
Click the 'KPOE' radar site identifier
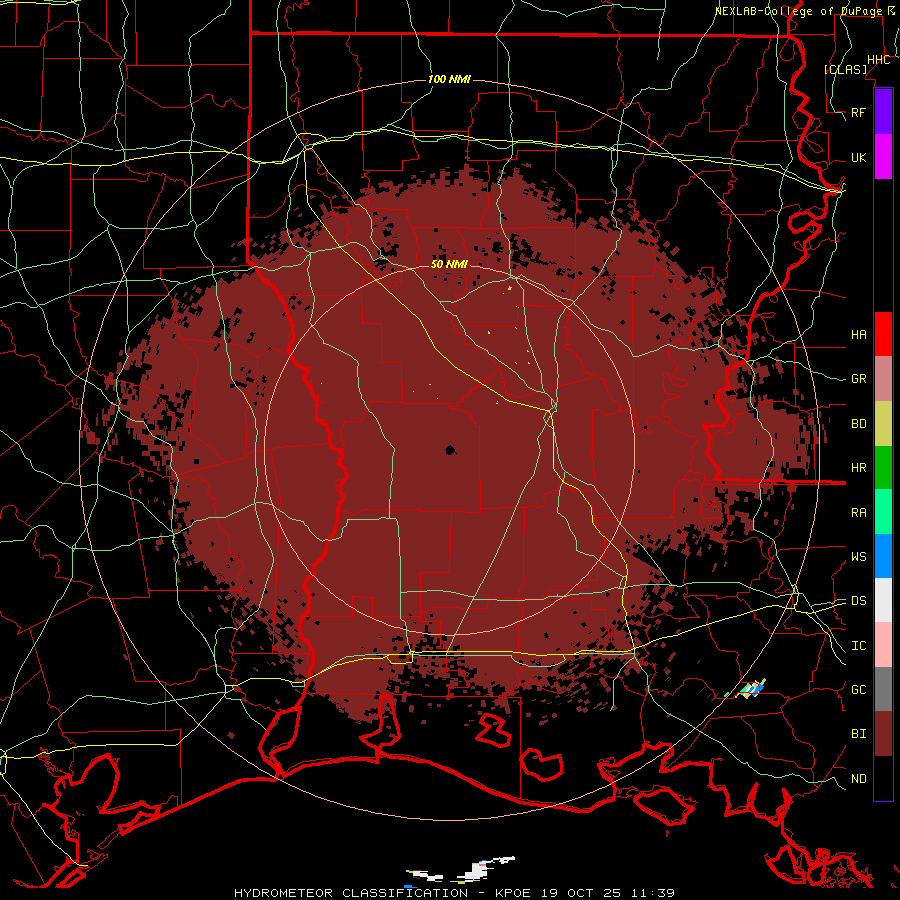click(513, 893)
